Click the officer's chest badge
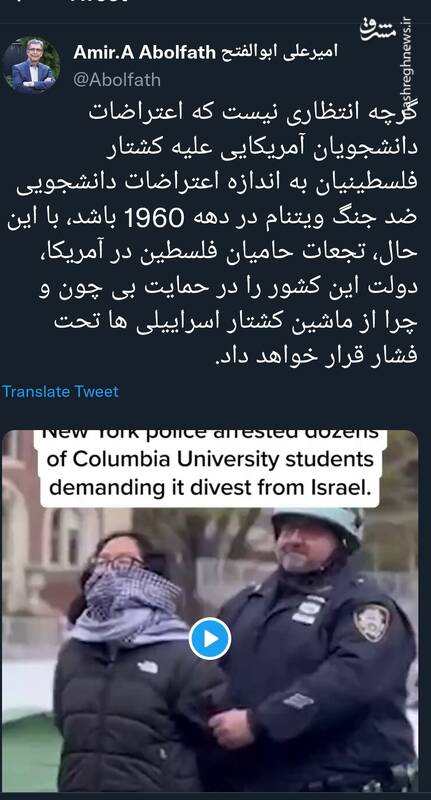Viewport: 431px width, 800px height. pos(309,609)
